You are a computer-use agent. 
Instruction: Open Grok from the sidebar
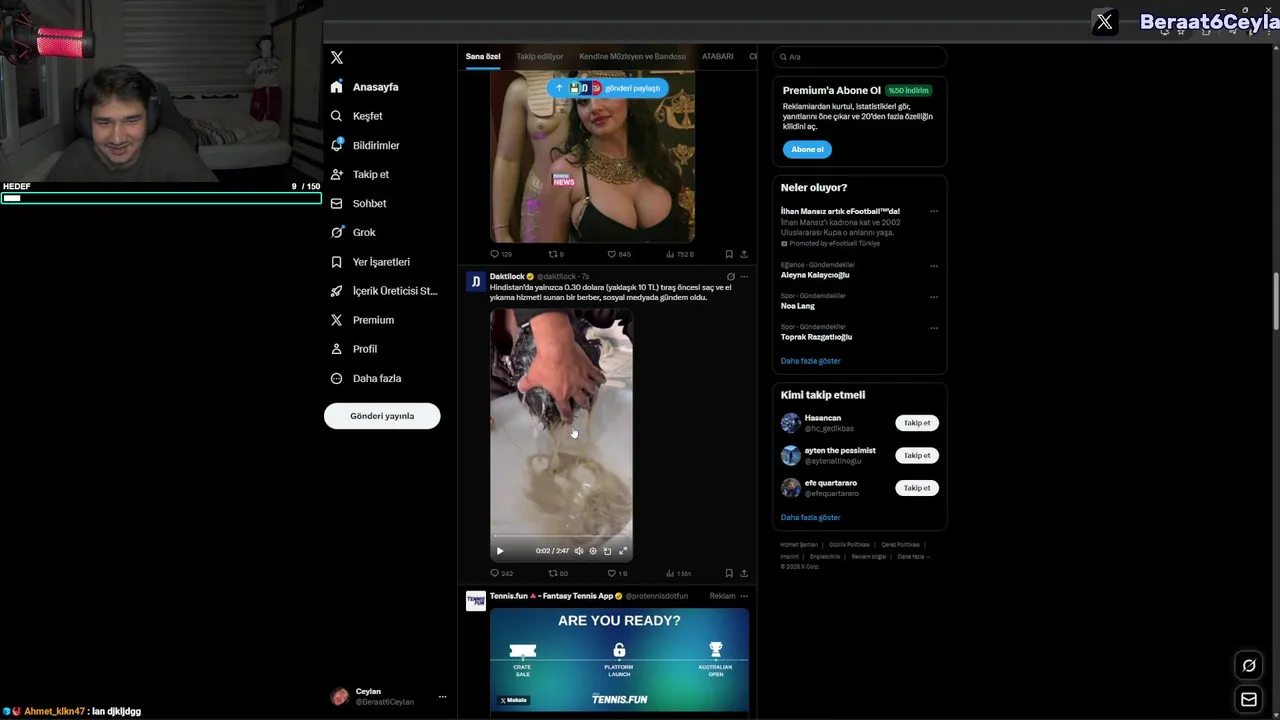(x=353, y=232)
